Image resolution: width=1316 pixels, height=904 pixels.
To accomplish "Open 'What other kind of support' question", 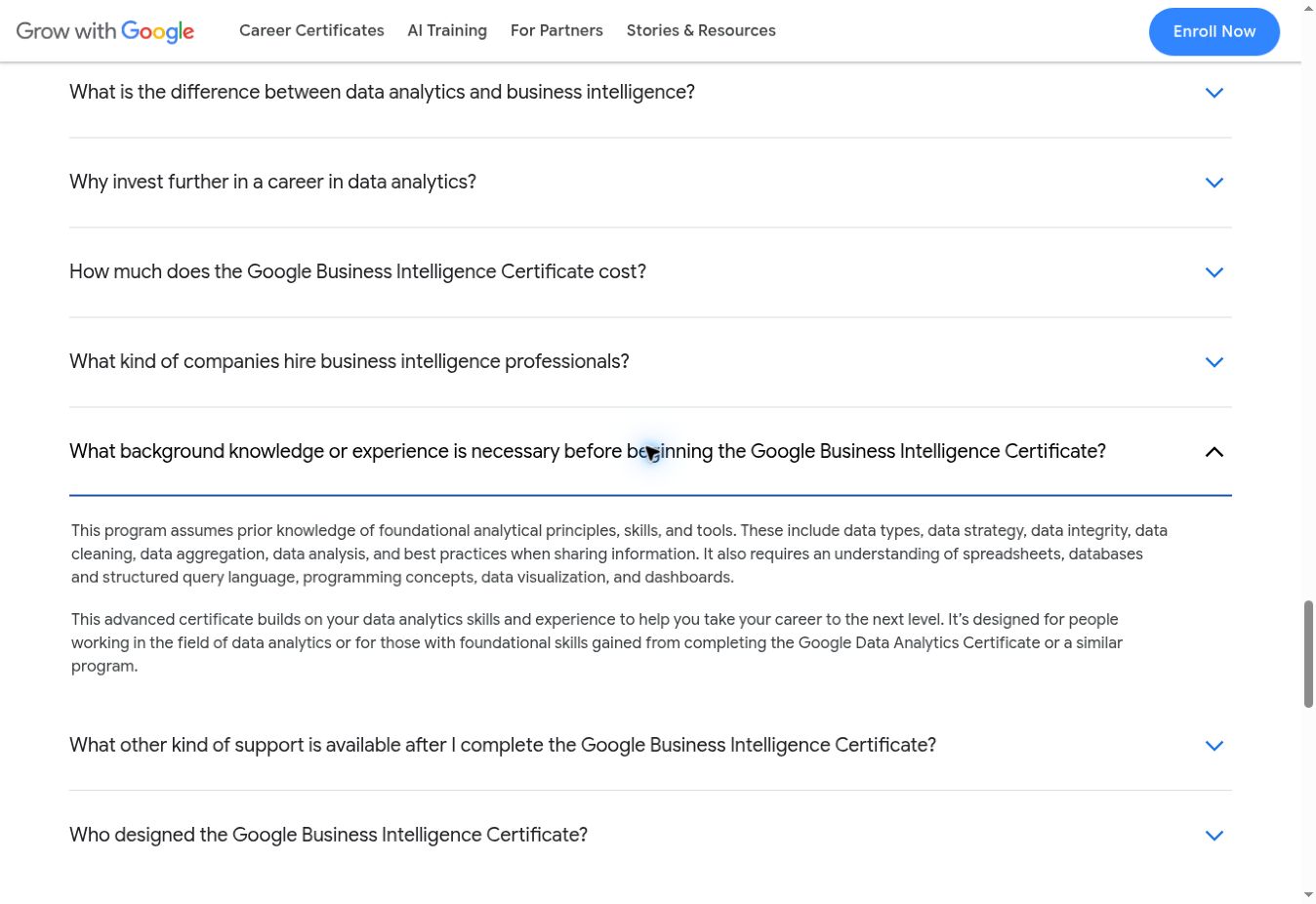I will (503, 745).
